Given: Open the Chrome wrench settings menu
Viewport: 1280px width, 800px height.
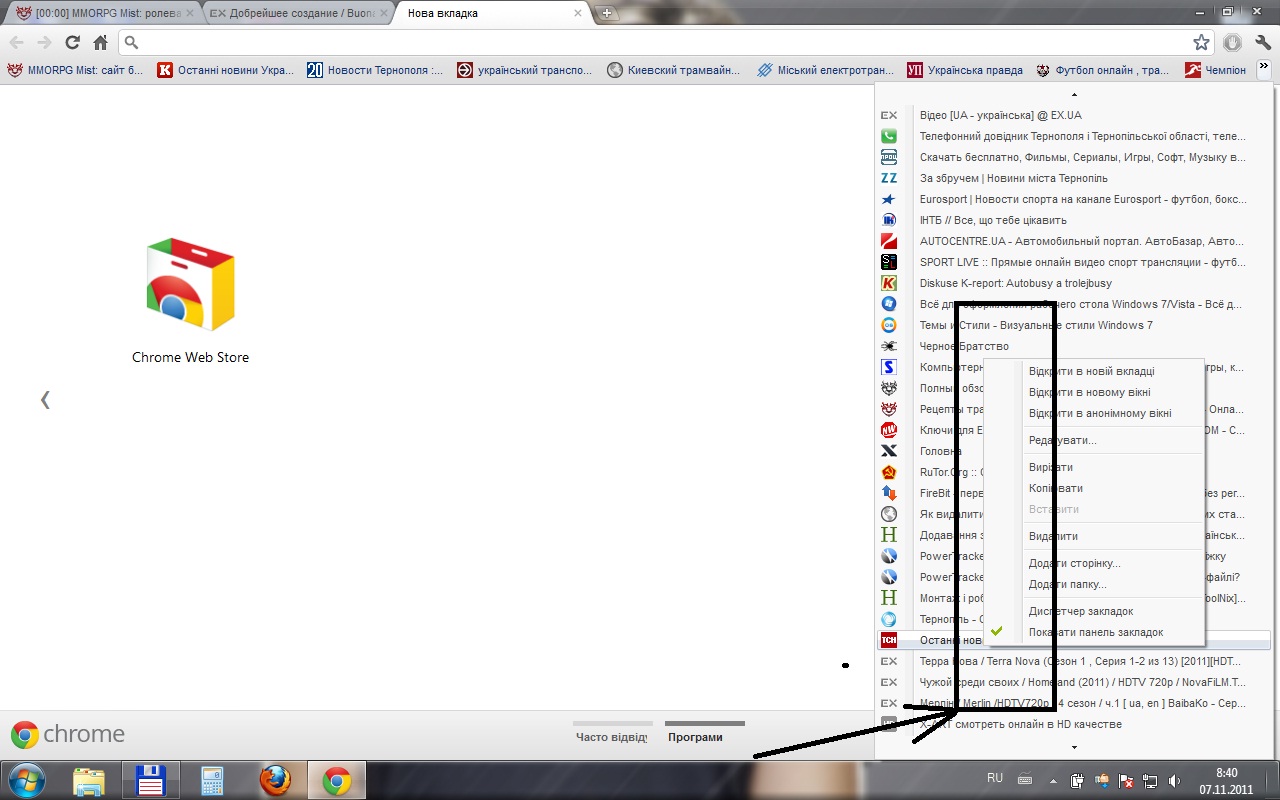Looking at the screenshot, I should pos(1262,43).
